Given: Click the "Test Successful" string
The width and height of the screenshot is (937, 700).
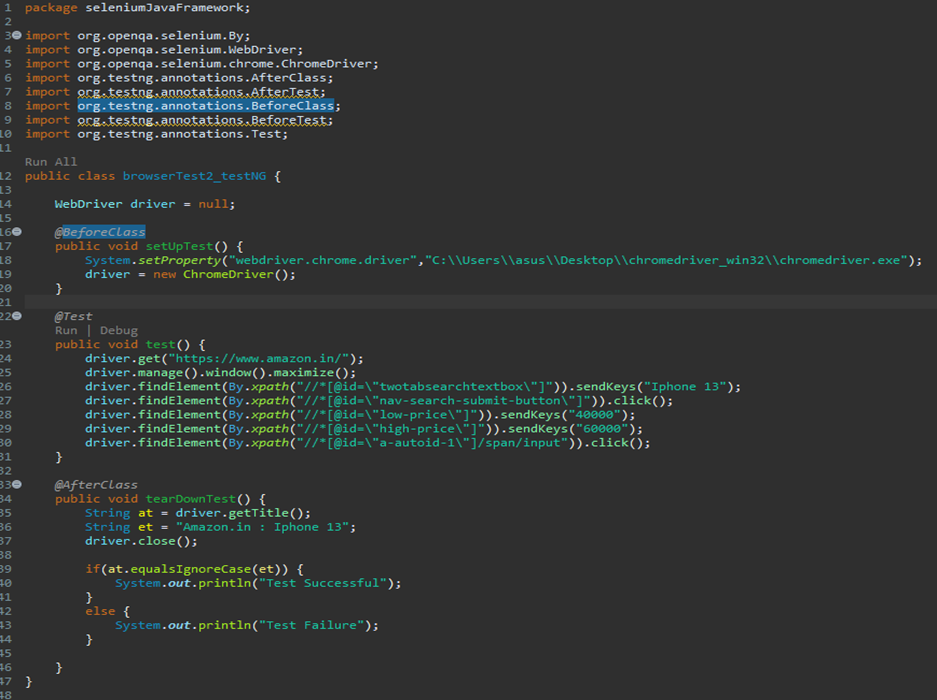Looking at the screenshot, I should pos(323,583).
